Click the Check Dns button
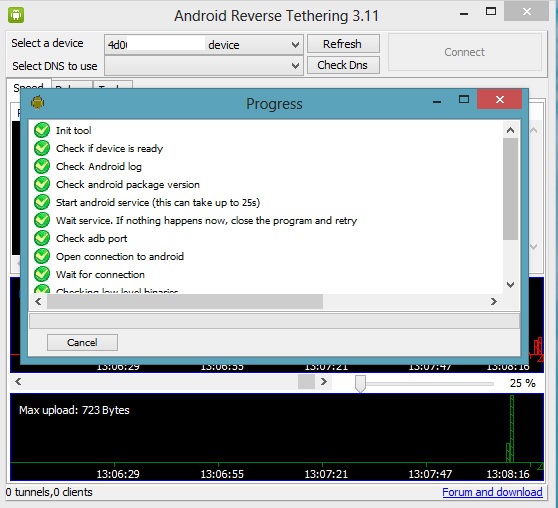 (x=343, y=65)
